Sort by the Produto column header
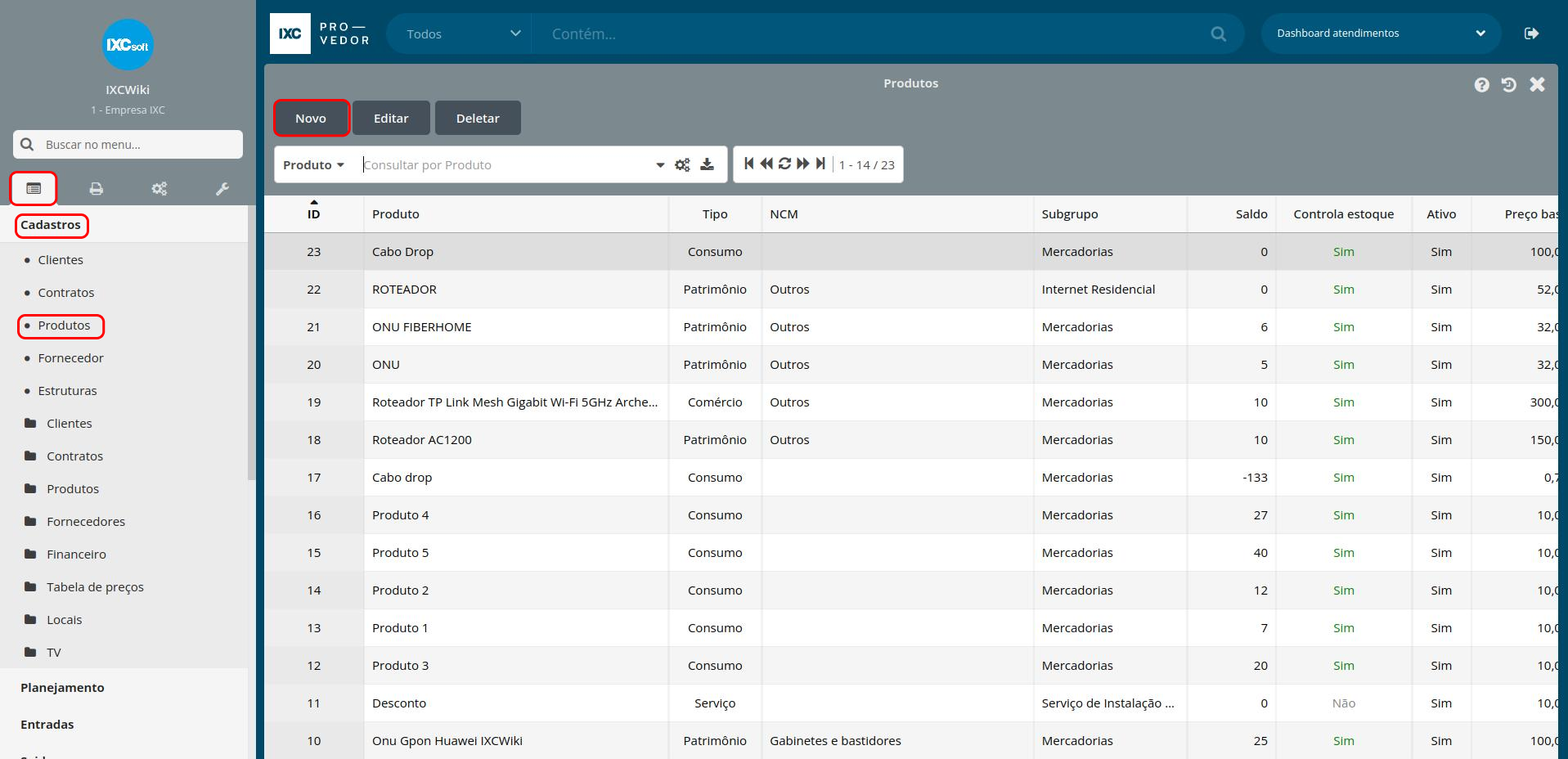Screen dimensions: 1568x759 tap(516, 214)
